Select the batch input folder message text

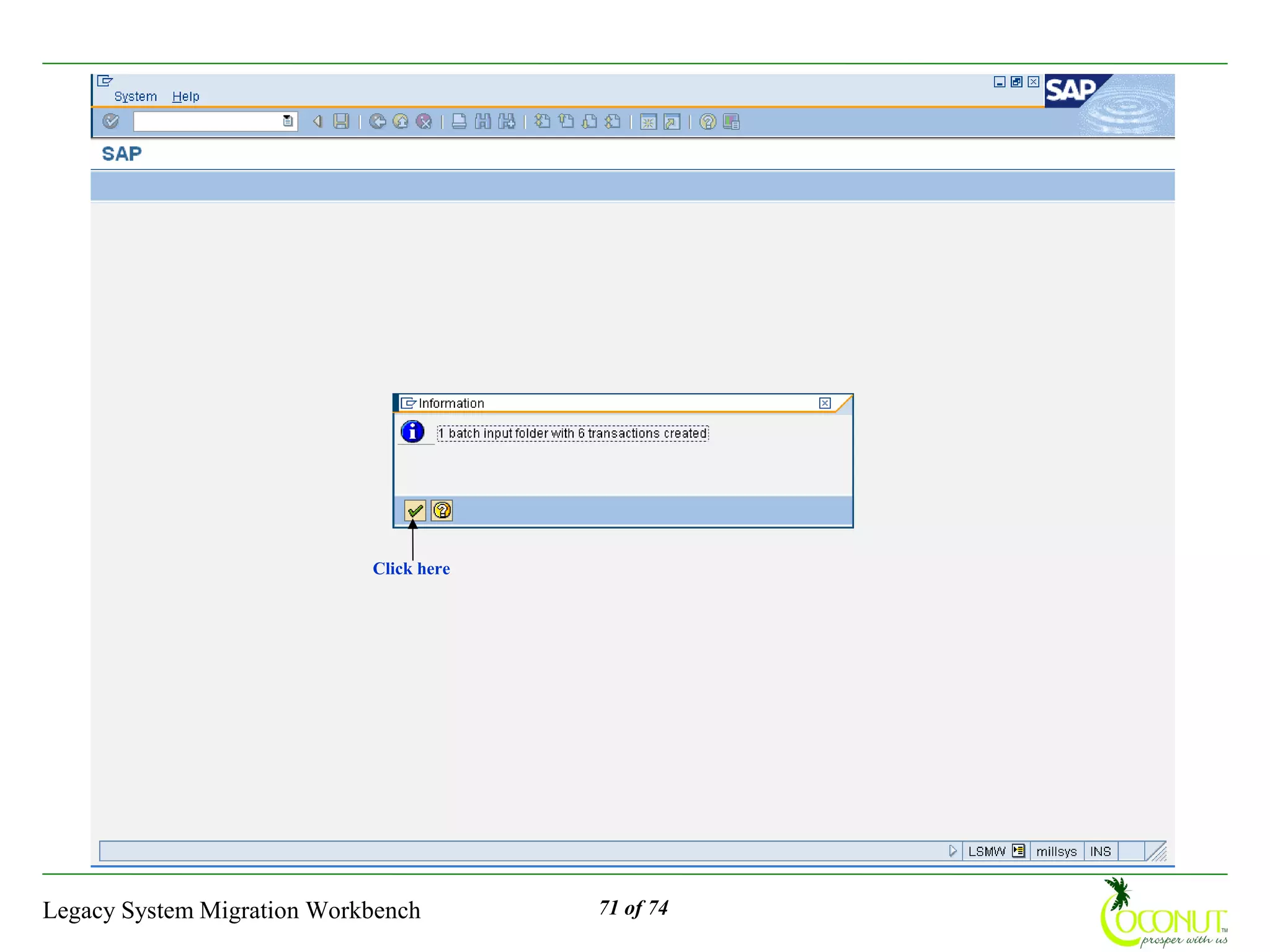coord(572,433)
